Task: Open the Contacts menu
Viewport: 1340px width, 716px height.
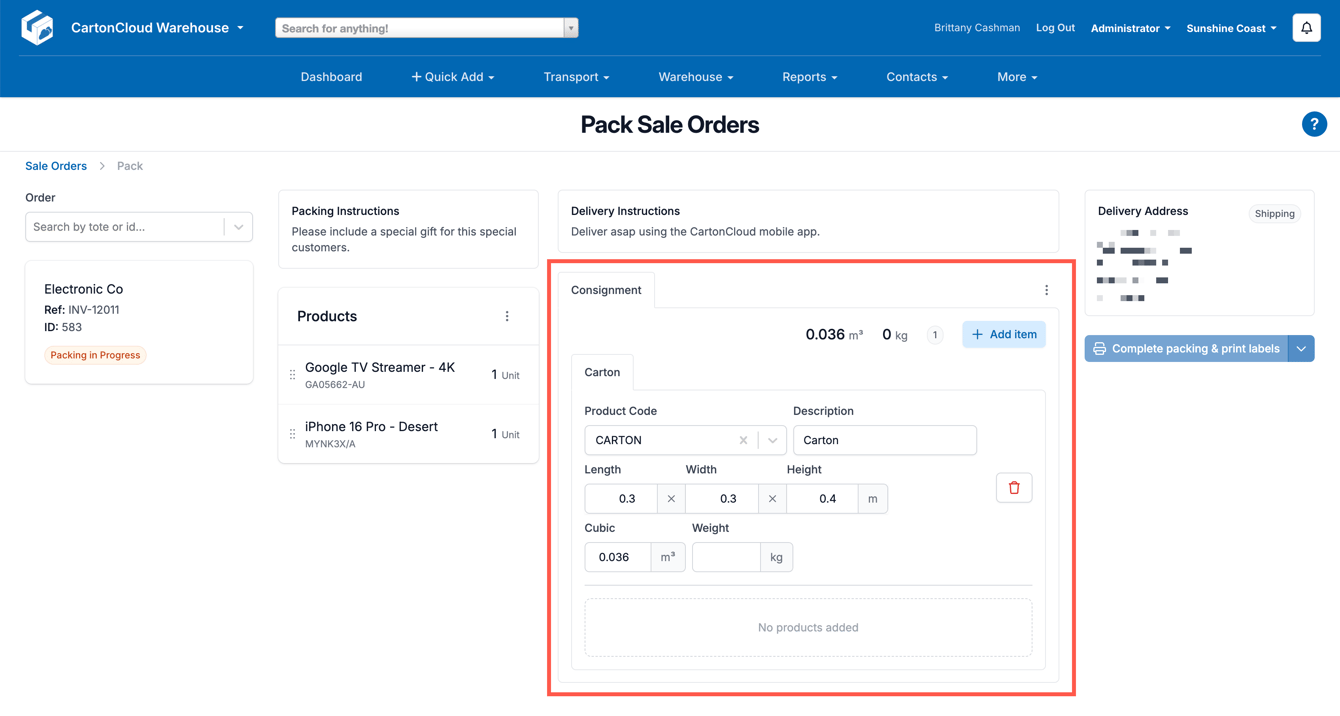Action: point(917,77)
